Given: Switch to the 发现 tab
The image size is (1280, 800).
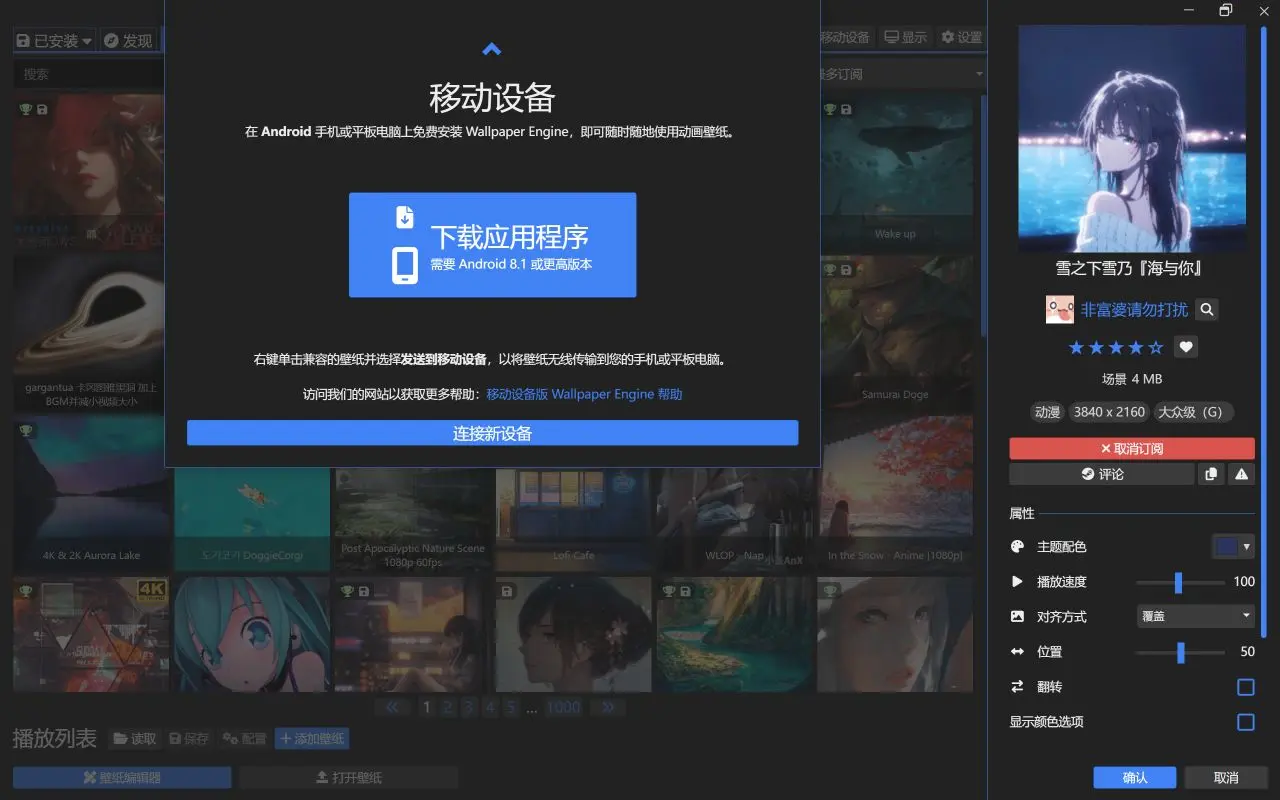Looking at the screenshot, I should click(128, 40).
